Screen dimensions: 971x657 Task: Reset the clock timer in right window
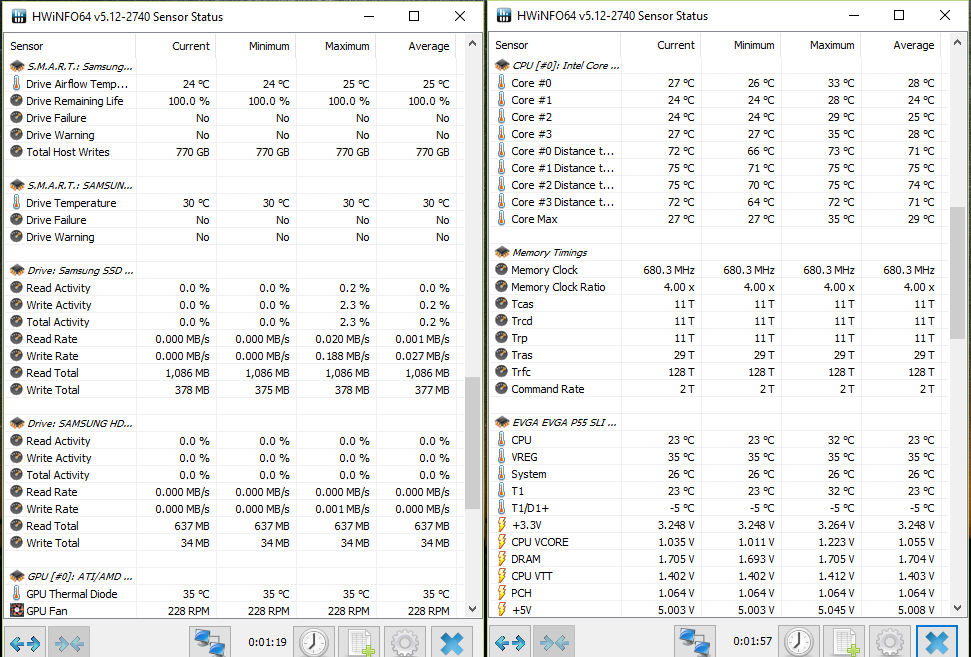pyautogui.click(x=799, y=643)
